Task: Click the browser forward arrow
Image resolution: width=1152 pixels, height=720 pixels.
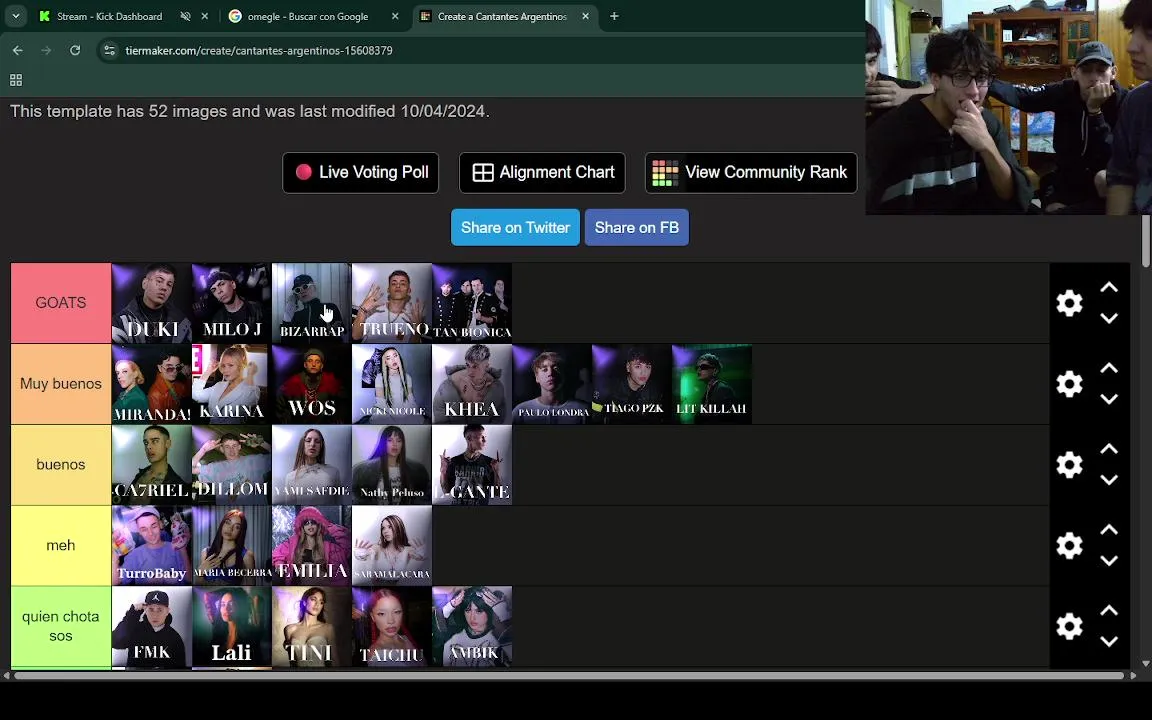Action: click(x=46, y=50)
